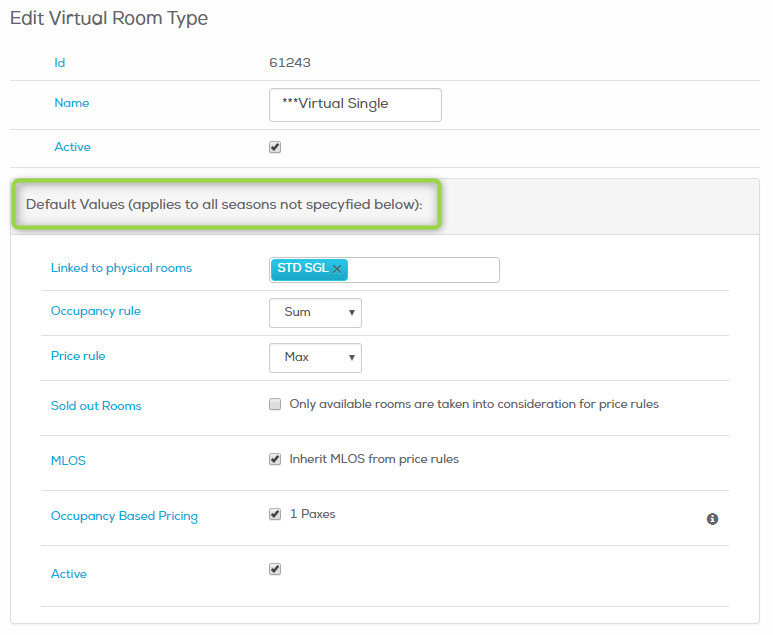Screen dimensions: 773x635
Task: Remove the STD SGL tag
Action: (337, 269)
